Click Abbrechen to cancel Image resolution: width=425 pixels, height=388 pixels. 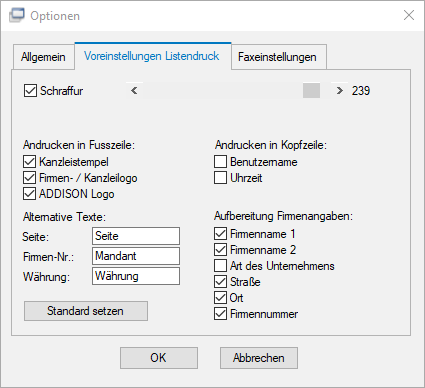259,358
